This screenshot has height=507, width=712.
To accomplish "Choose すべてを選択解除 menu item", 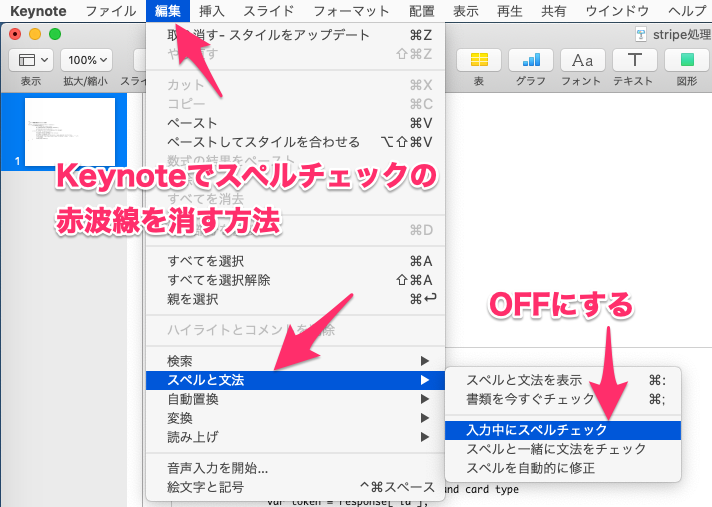I will (x=295, y=280).
